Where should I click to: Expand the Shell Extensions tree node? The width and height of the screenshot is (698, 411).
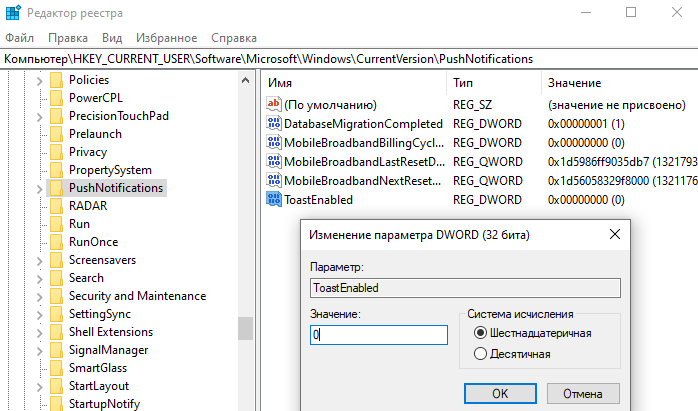[x=39, y=333]
